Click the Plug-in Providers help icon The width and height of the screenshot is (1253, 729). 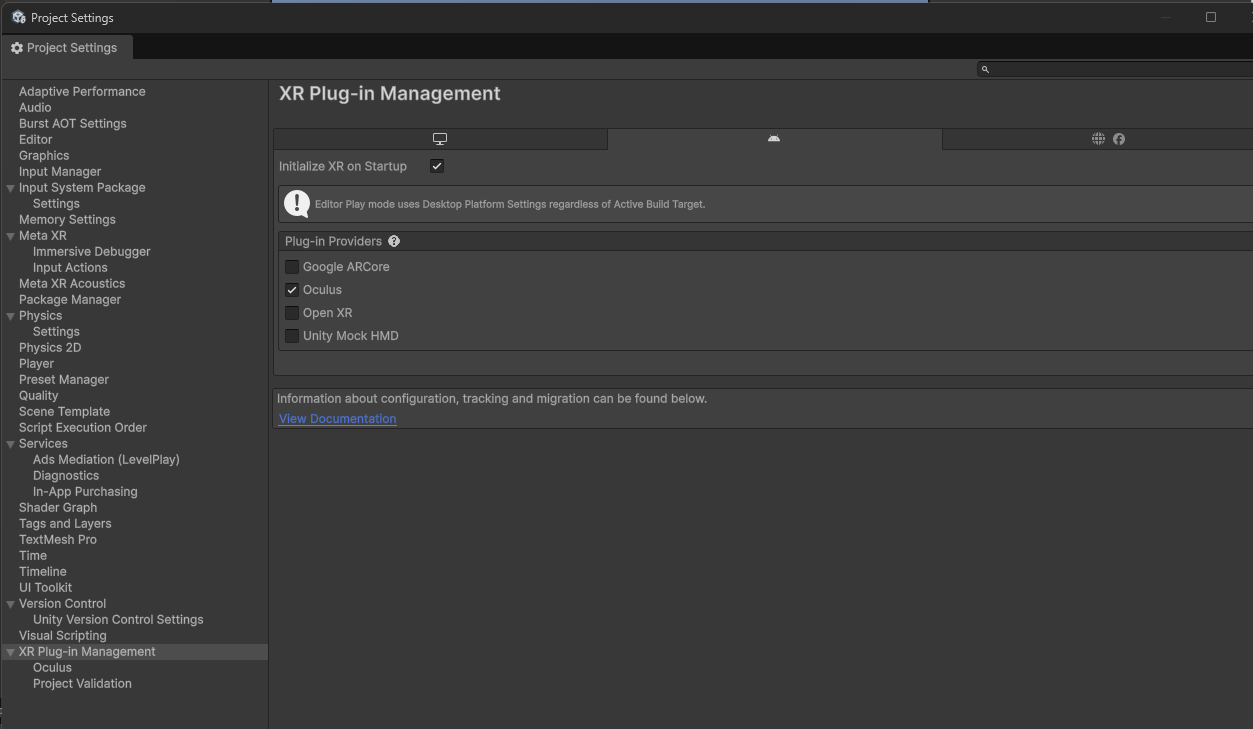point(393,241)
